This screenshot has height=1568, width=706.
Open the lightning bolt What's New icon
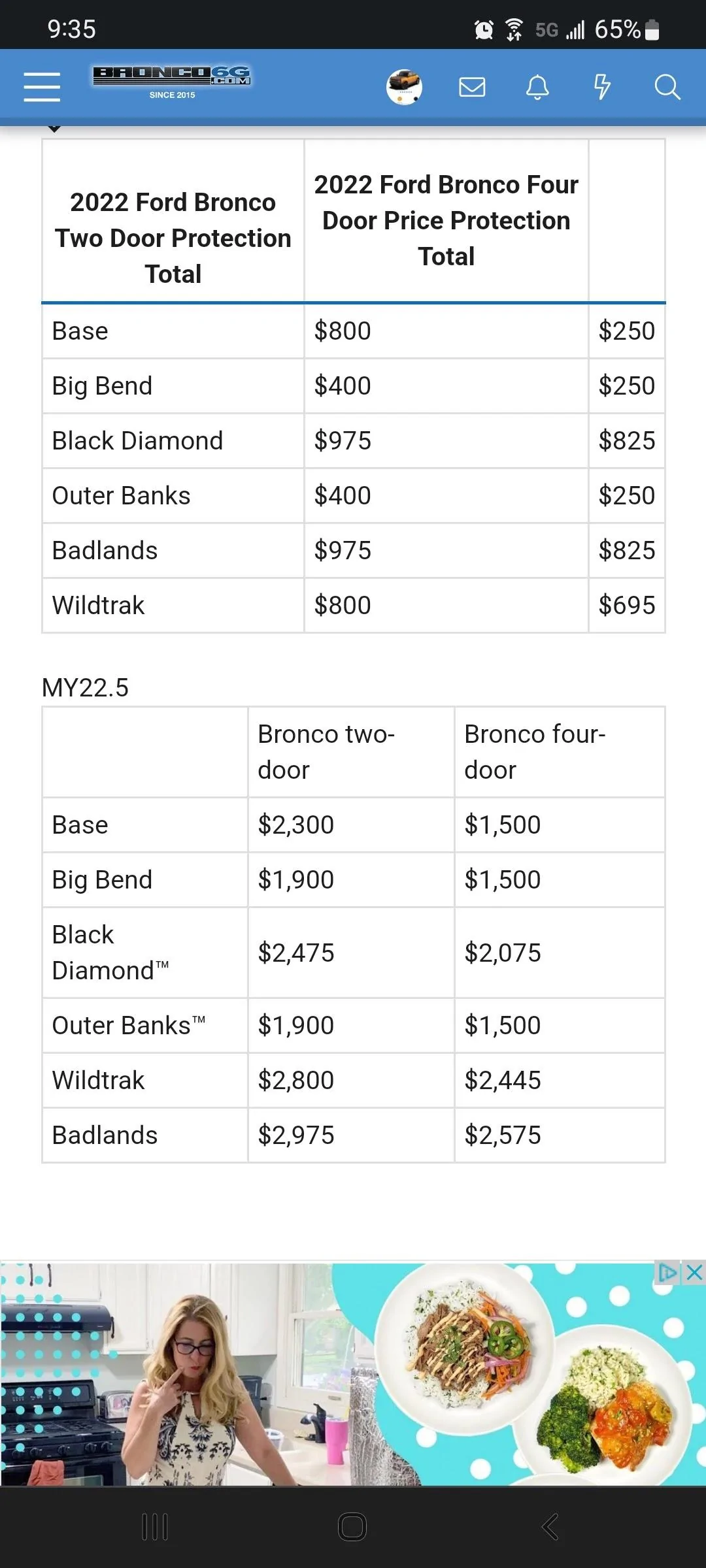click(602, 87)
